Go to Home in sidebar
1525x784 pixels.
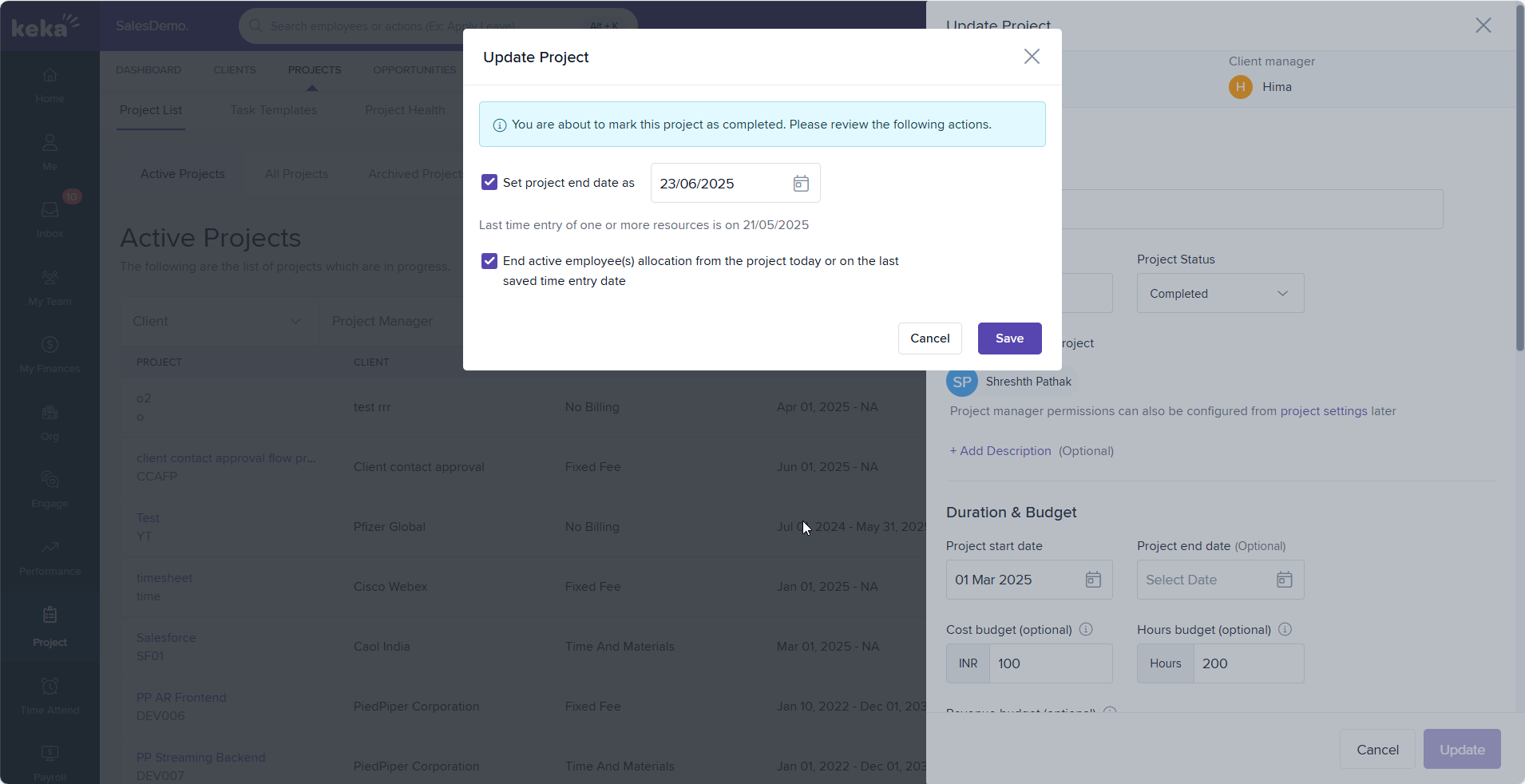pyautogui.click(x=50, y=84)
